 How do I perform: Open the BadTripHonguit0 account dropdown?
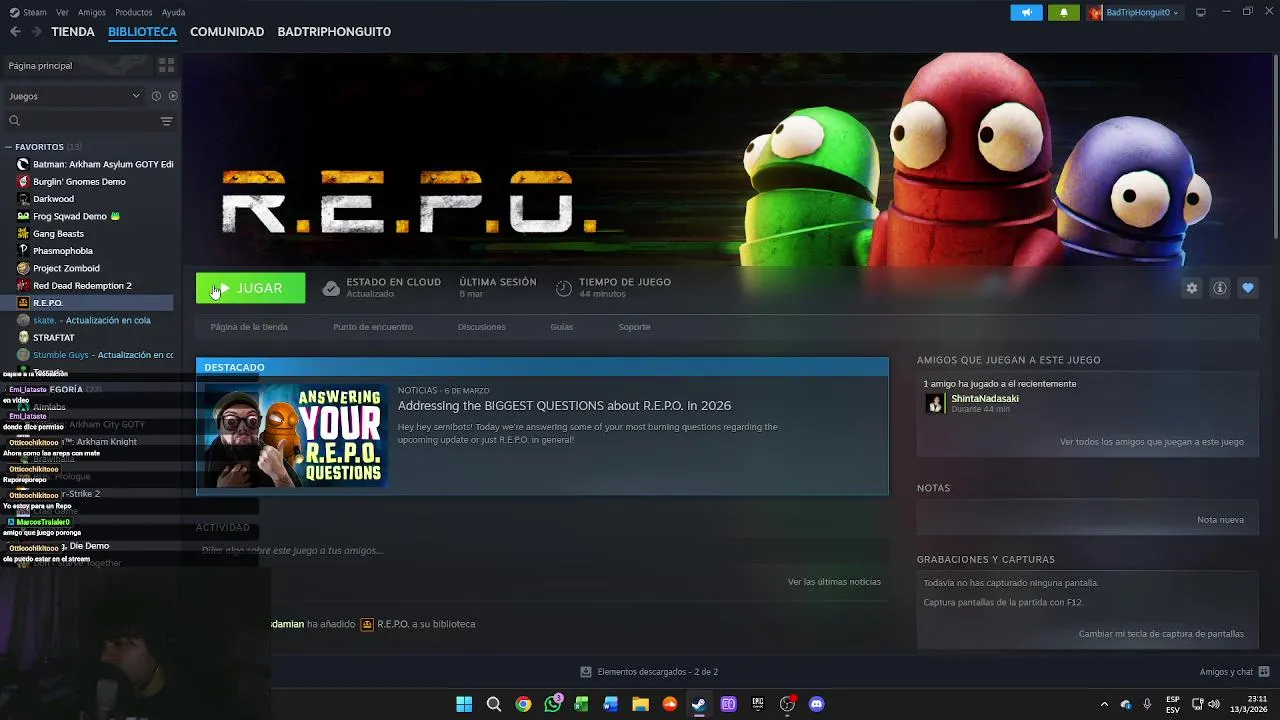pos(1134,12)
